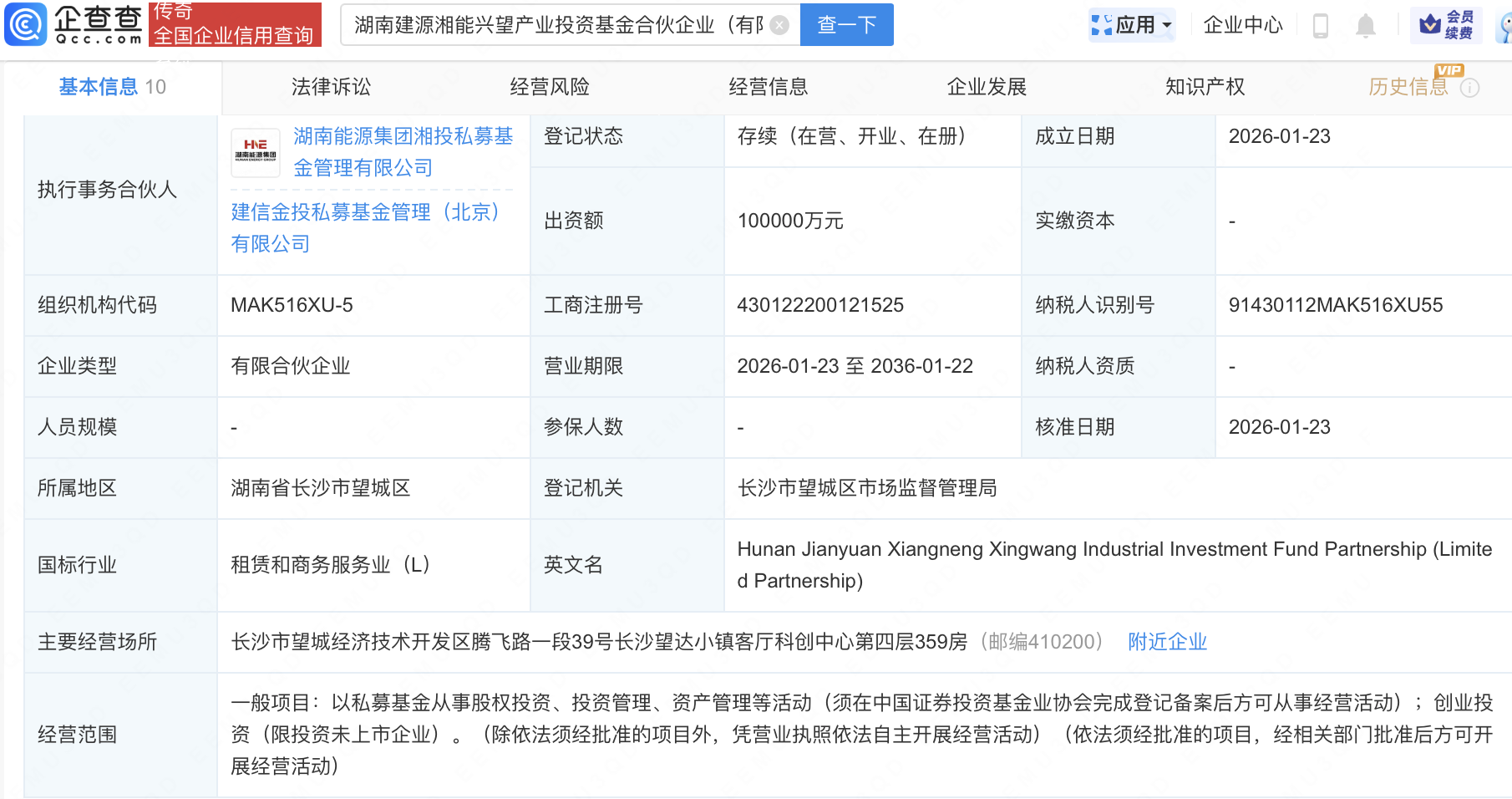
Task: Open the 应用 dropdown menu
Action: (1132, 24)
